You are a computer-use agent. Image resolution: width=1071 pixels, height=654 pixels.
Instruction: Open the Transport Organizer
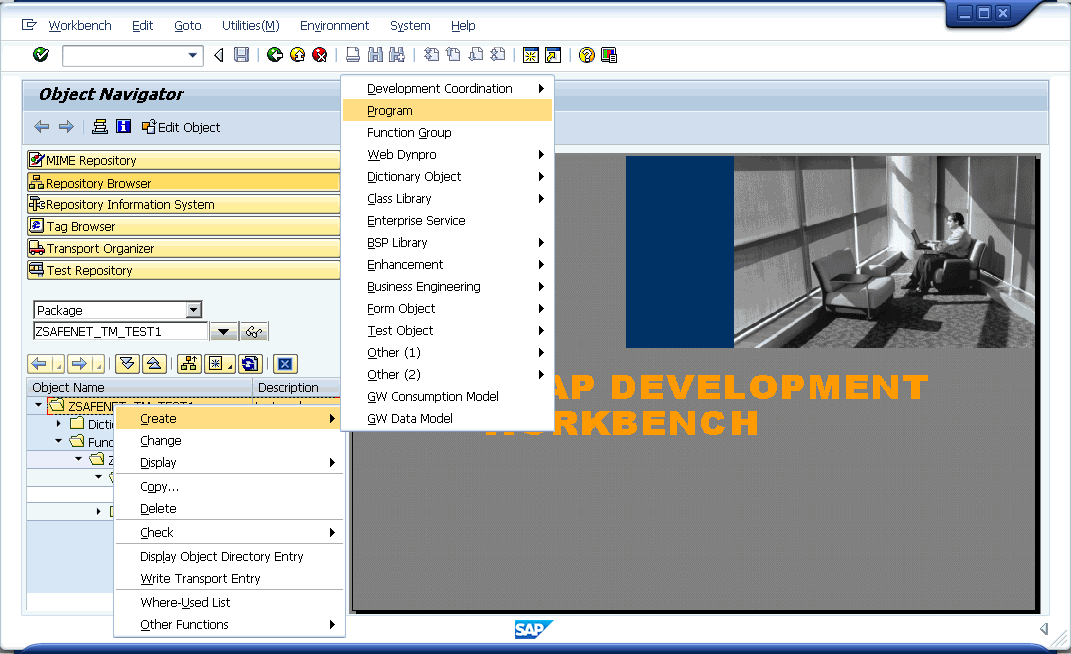point(184,248)
